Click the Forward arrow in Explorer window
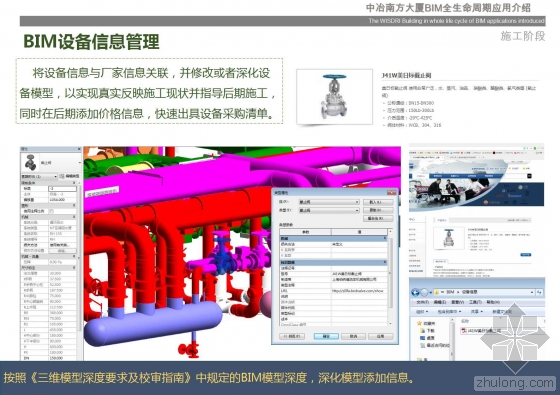The height and width of the screenshot is (395, 560). tap(424, 292)
